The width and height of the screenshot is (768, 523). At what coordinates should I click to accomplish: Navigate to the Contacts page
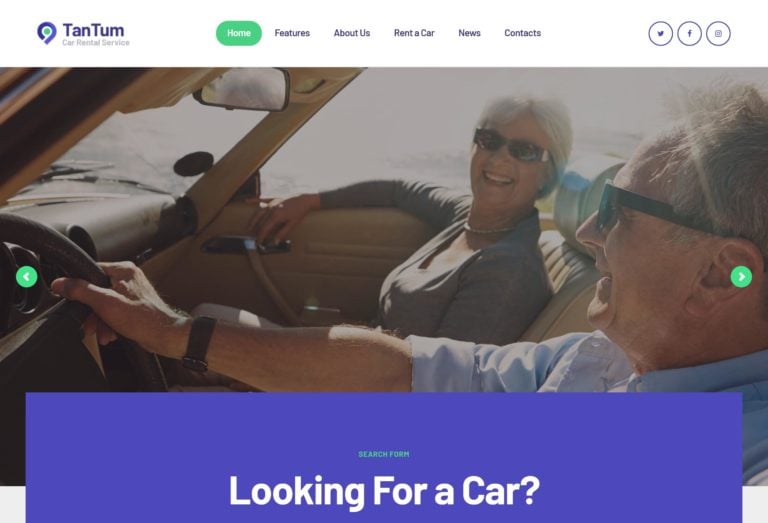click(x=522, y=33)
